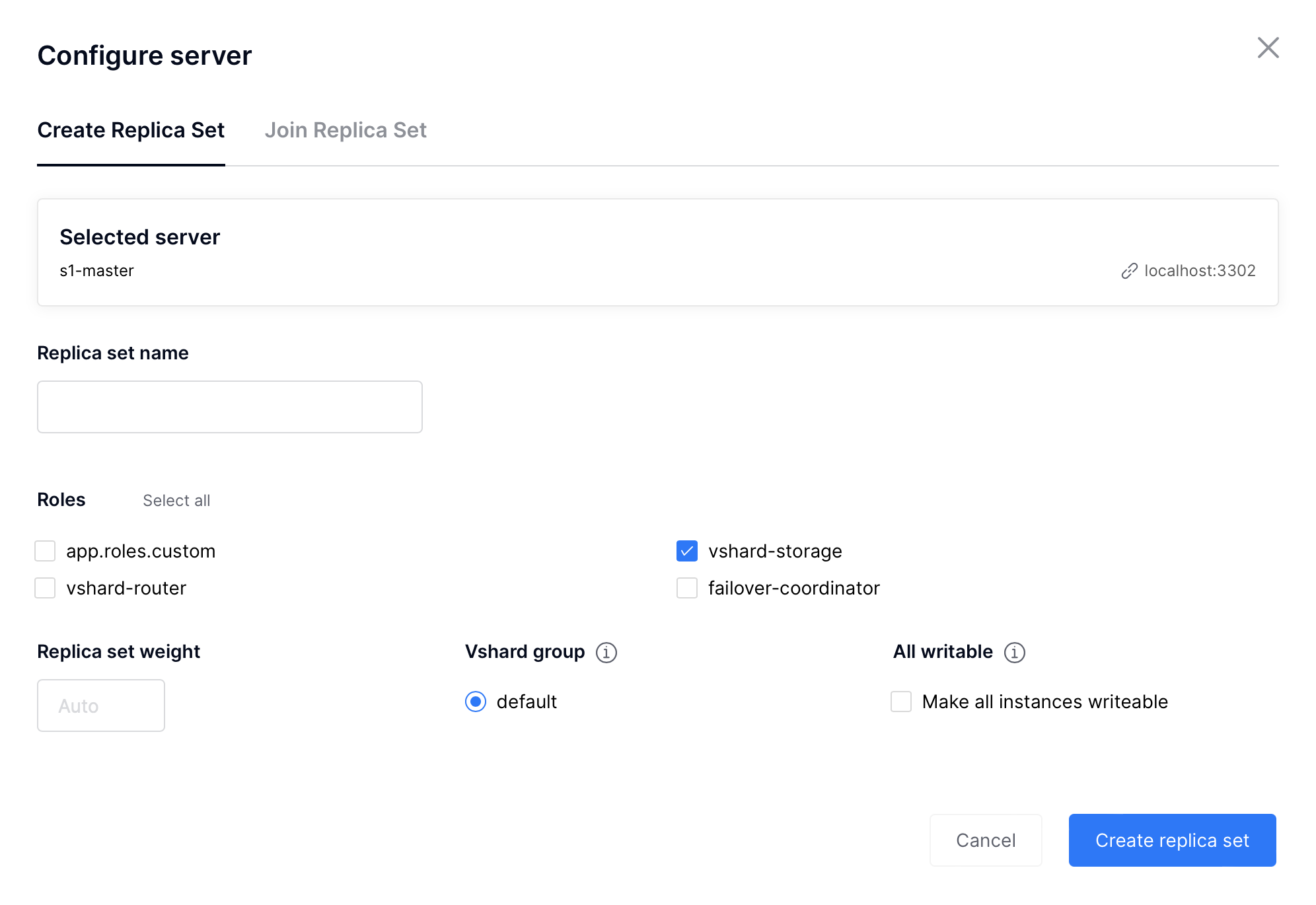Click the Vshard group info icon
The image size is (1316, 905).
[x=606, y=653]
